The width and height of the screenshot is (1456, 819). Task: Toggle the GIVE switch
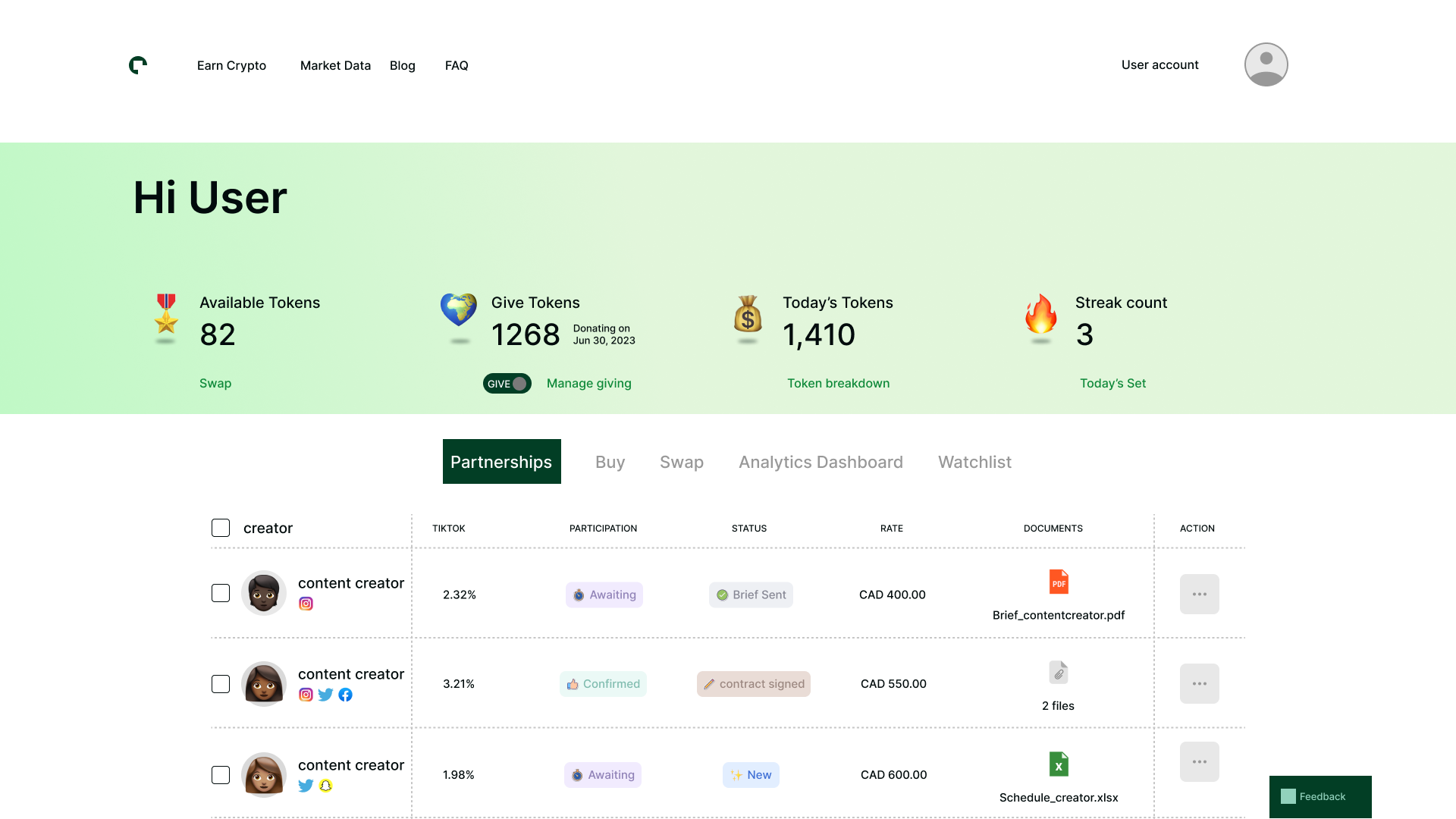[507, 384]
